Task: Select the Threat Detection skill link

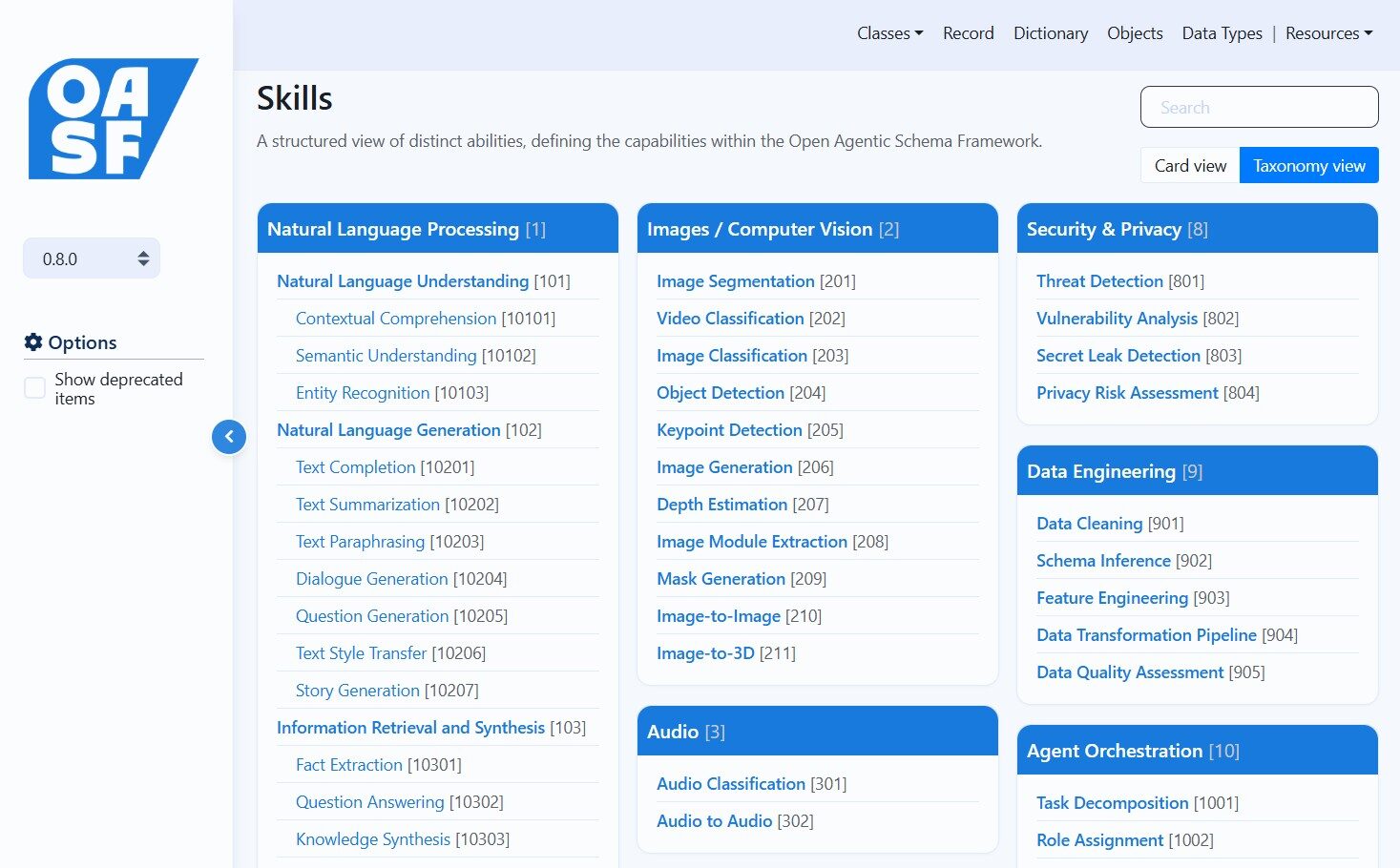Action: pos(1099,281)
